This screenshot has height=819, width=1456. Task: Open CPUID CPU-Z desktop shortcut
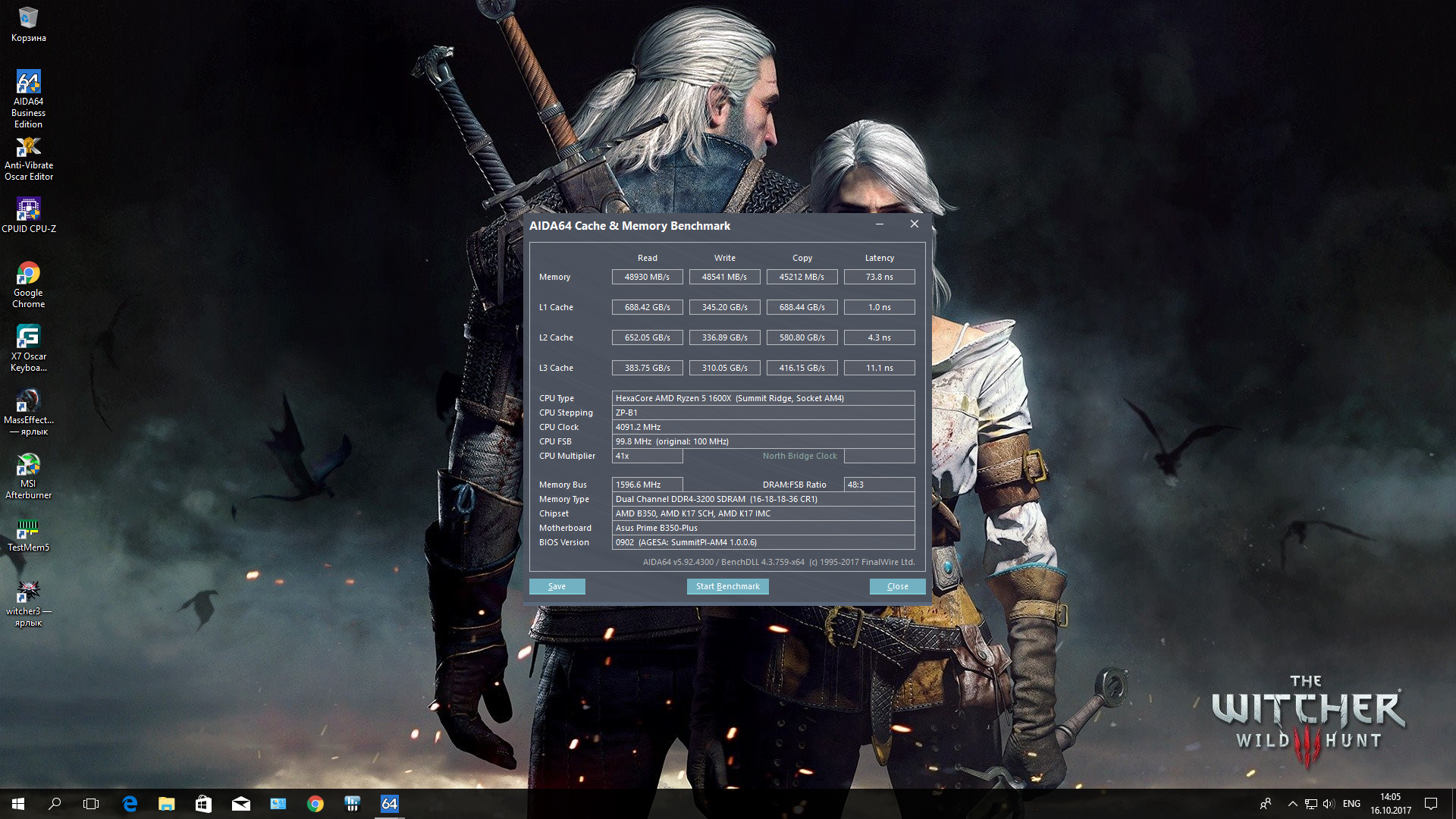click(x=28, y=210)
